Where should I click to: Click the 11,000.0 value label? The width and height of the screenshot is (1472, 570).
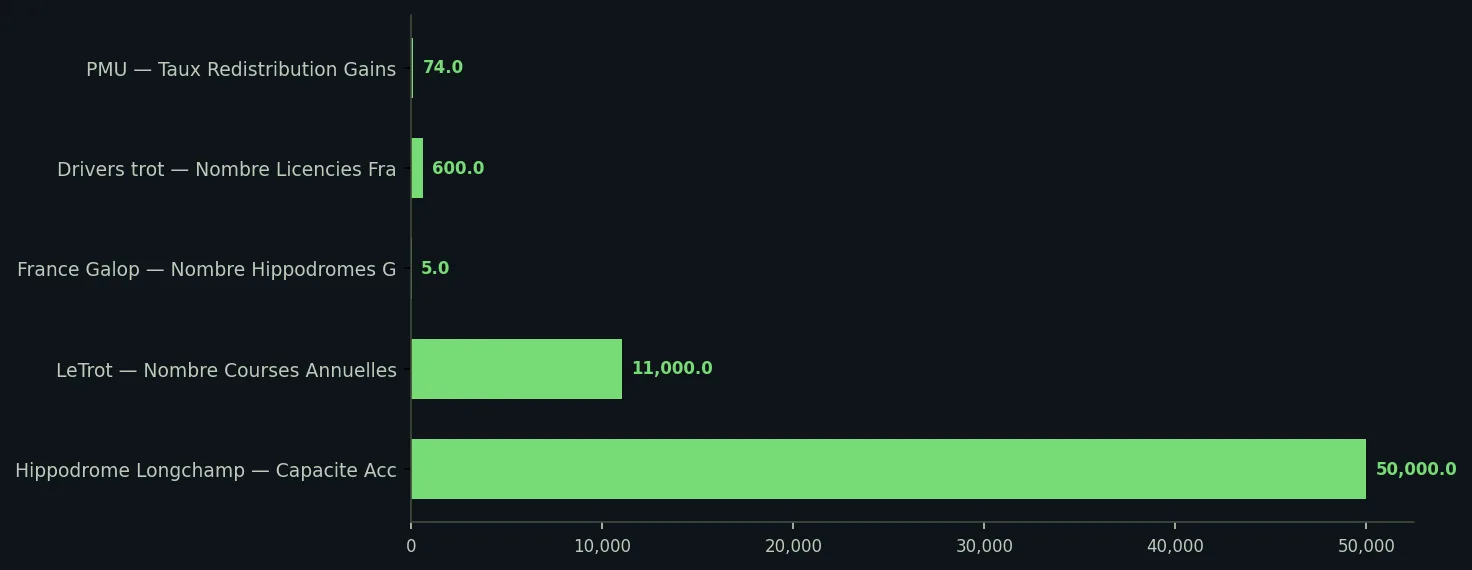(x=672, y=369)
